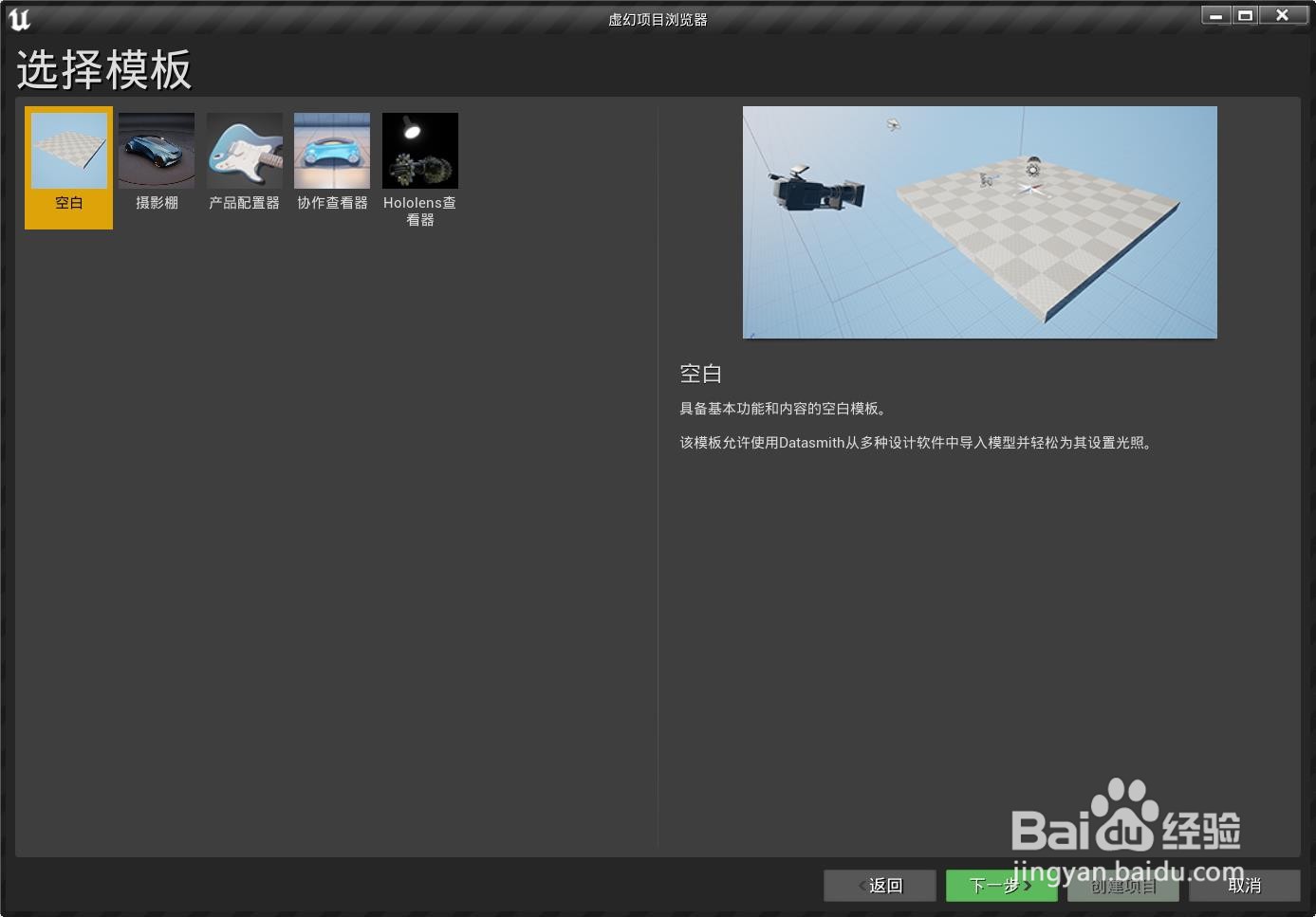Select the 空白 blank template thumbnail
1316x917 pixels.
[x=67, y=150]
